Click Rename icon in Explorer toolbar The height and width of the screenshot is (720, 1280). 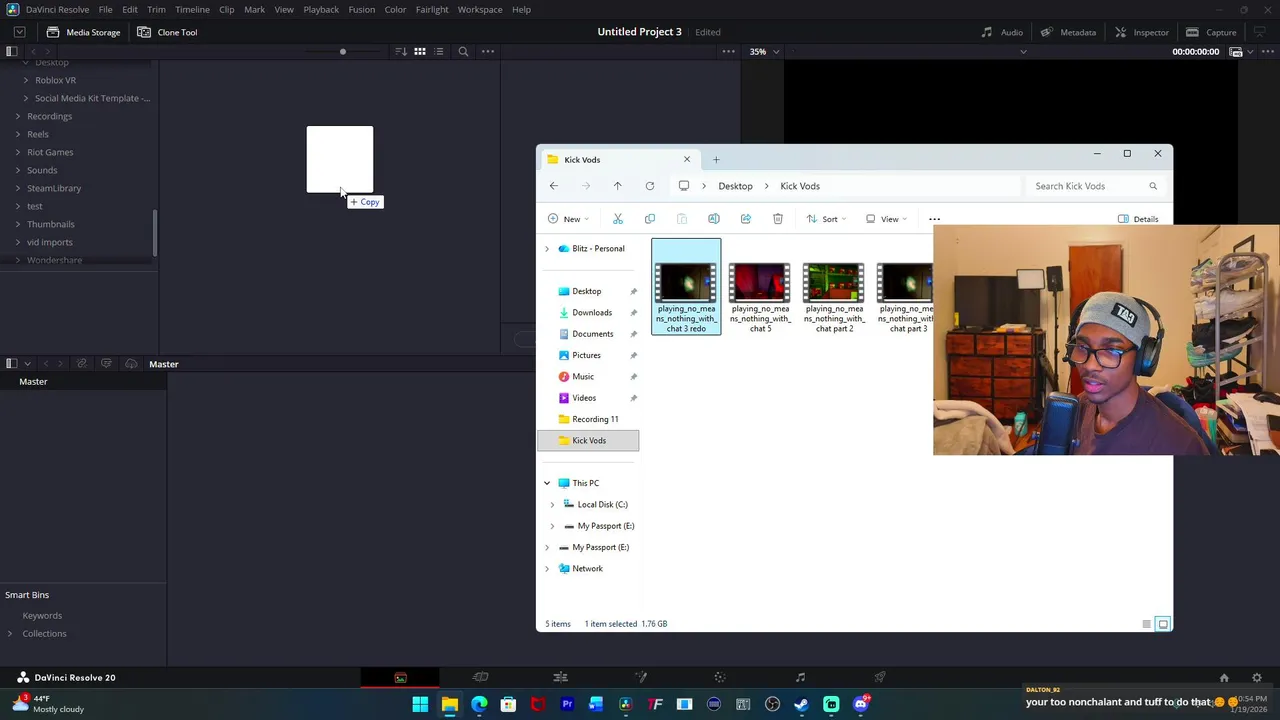click(x=714, y=219)
